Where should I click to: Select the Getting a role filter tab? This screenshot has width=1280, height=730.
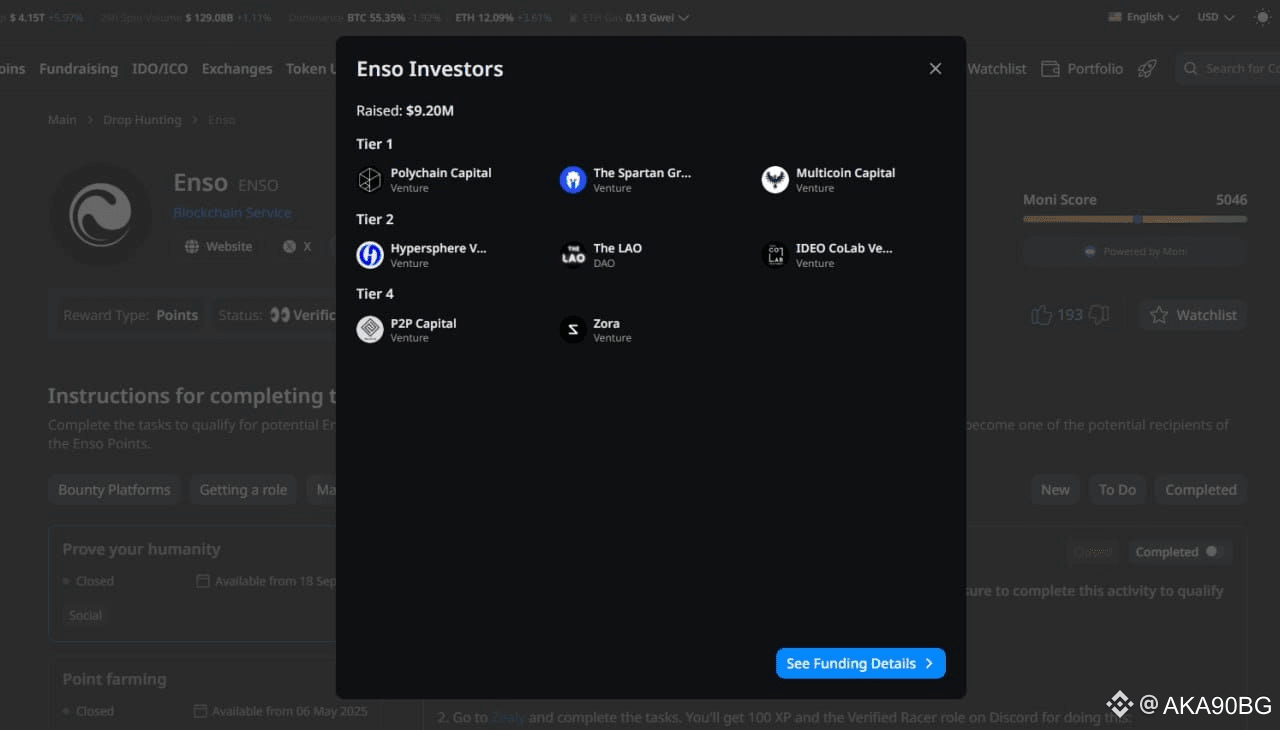pyautogui.click(x=243, y=490)
